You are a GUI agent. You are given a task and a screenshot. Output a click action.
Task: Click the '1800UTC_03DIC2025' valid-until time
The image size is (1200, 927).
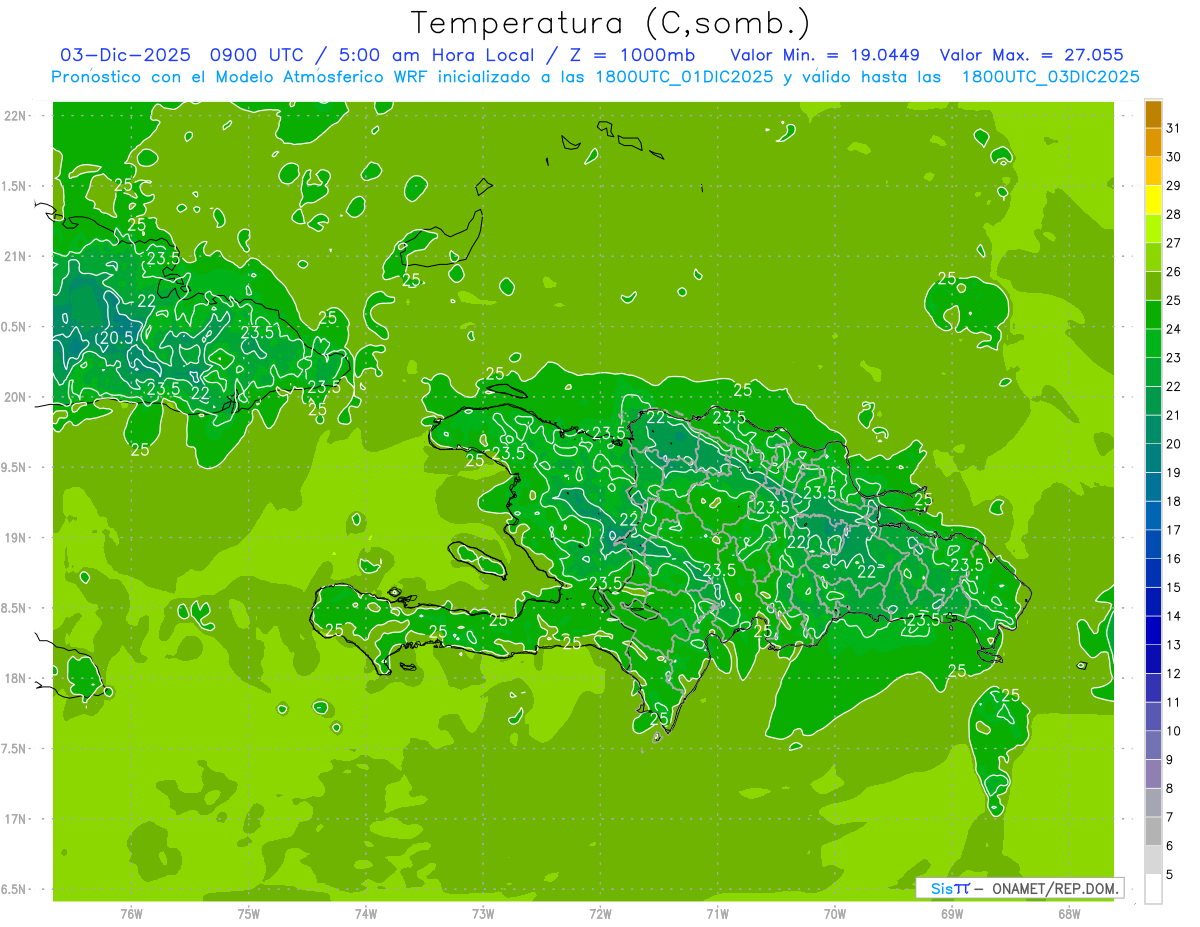point(1050,77)
